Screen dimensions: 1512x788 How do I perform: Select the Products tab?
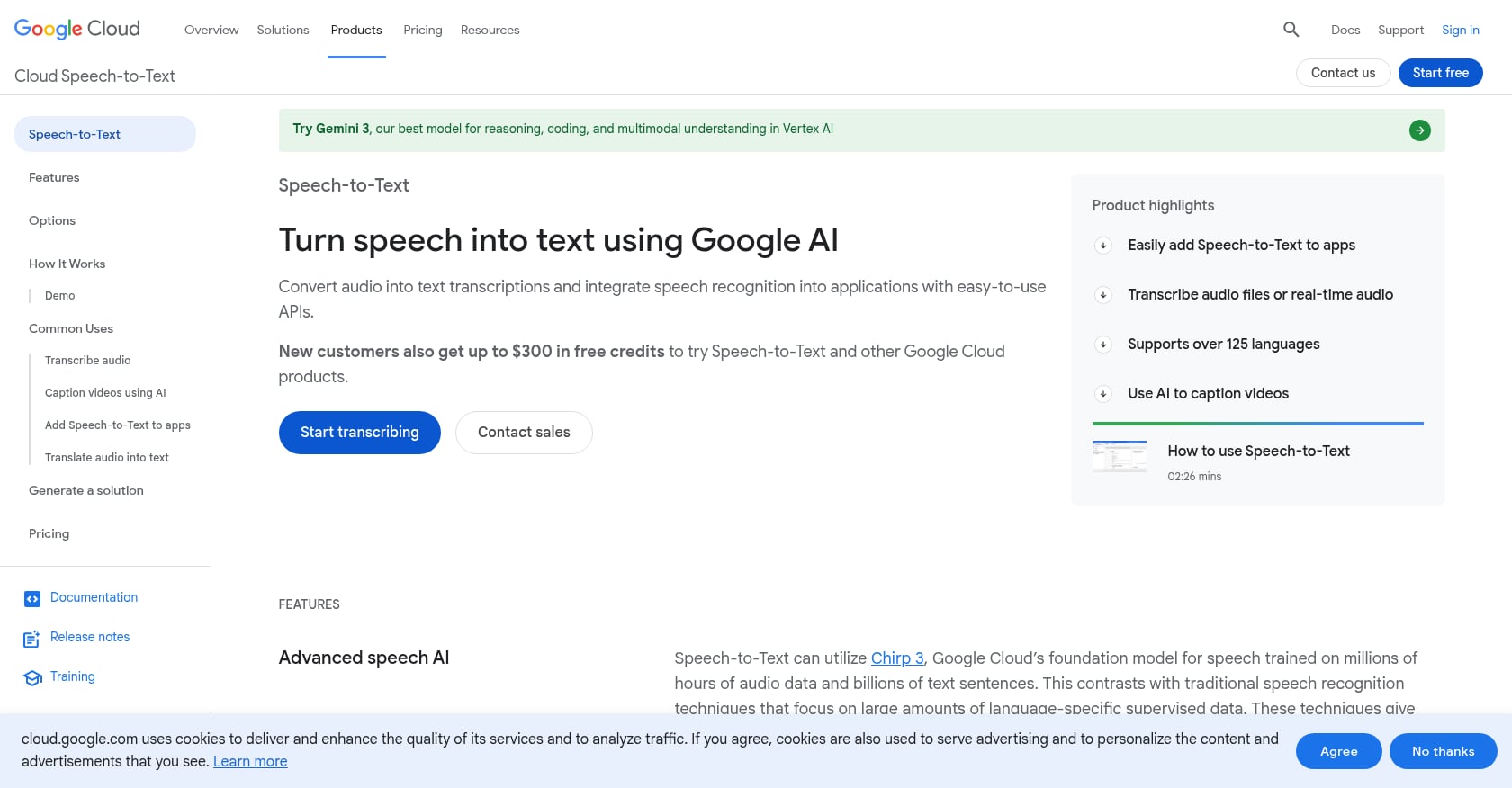356,30
